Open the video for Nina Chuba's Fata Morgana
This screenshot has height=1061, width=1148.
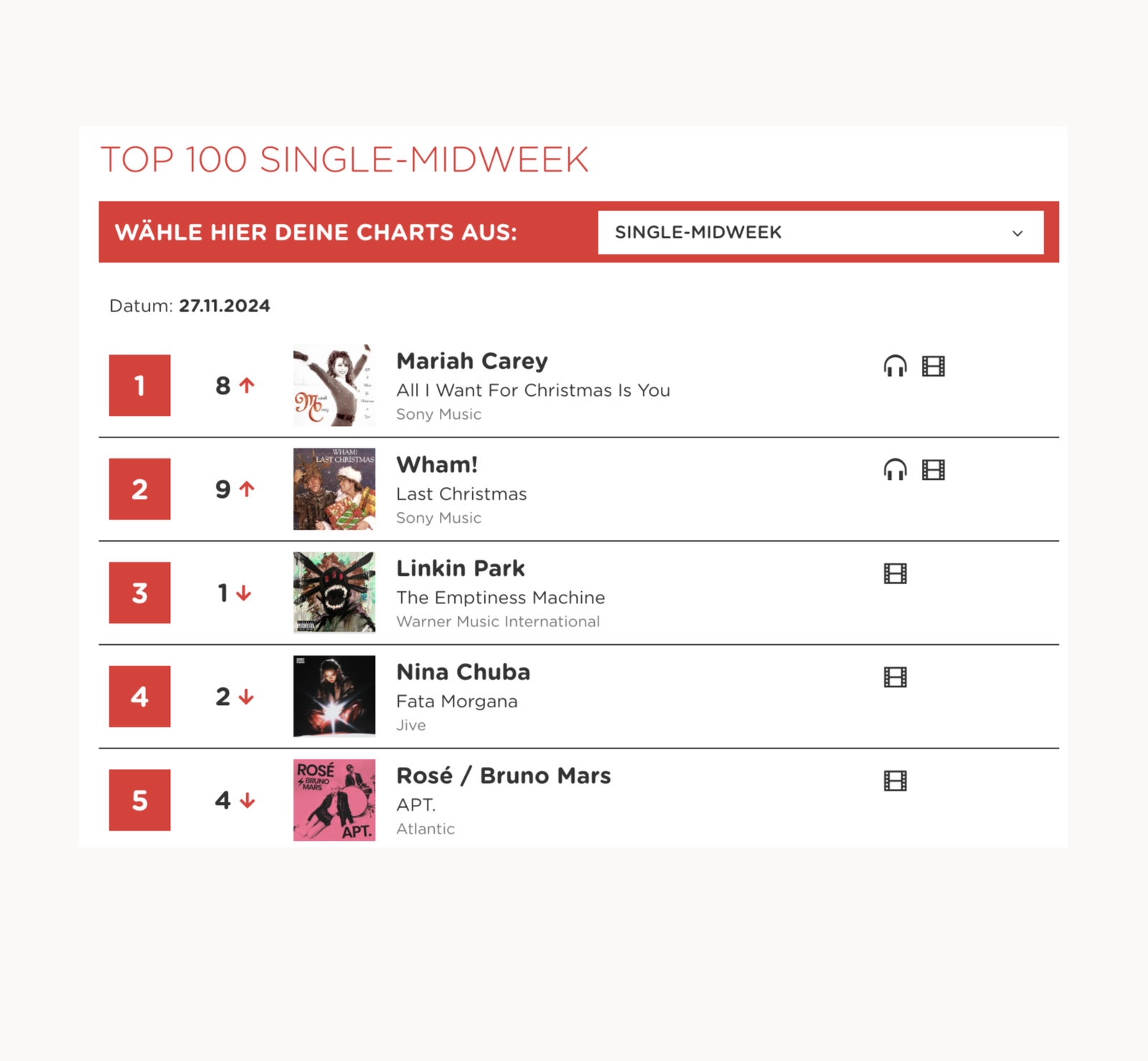pos(895,676)
